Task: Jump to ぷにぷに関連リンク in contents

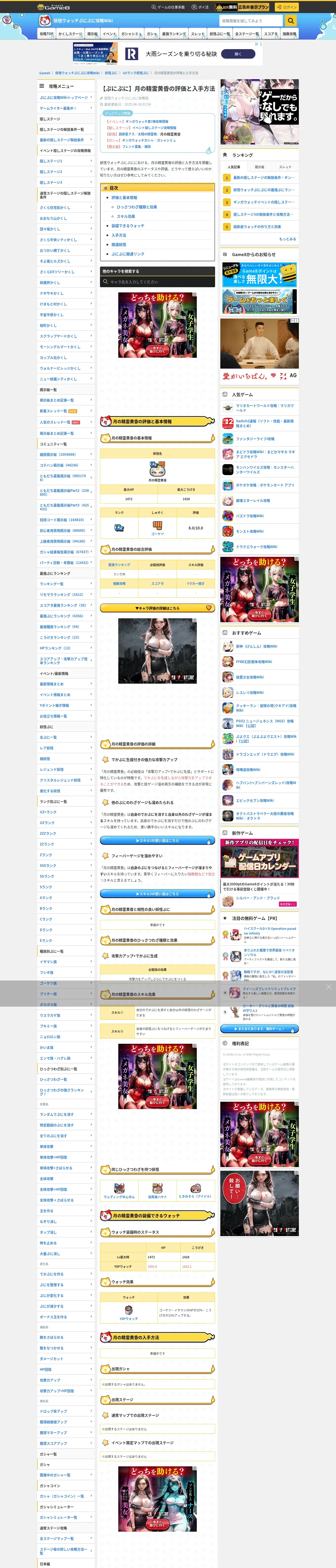Action: coord(127,254)
